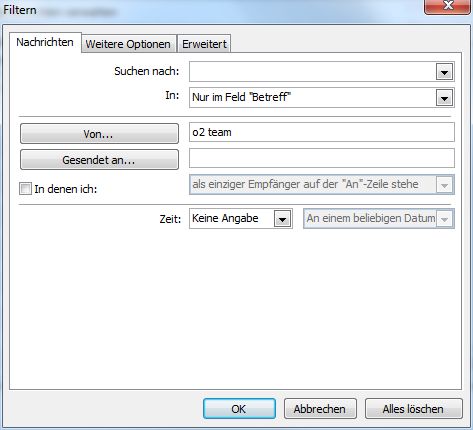
Task: Expand the In field dropdown arrow
Action: [444, 98]
